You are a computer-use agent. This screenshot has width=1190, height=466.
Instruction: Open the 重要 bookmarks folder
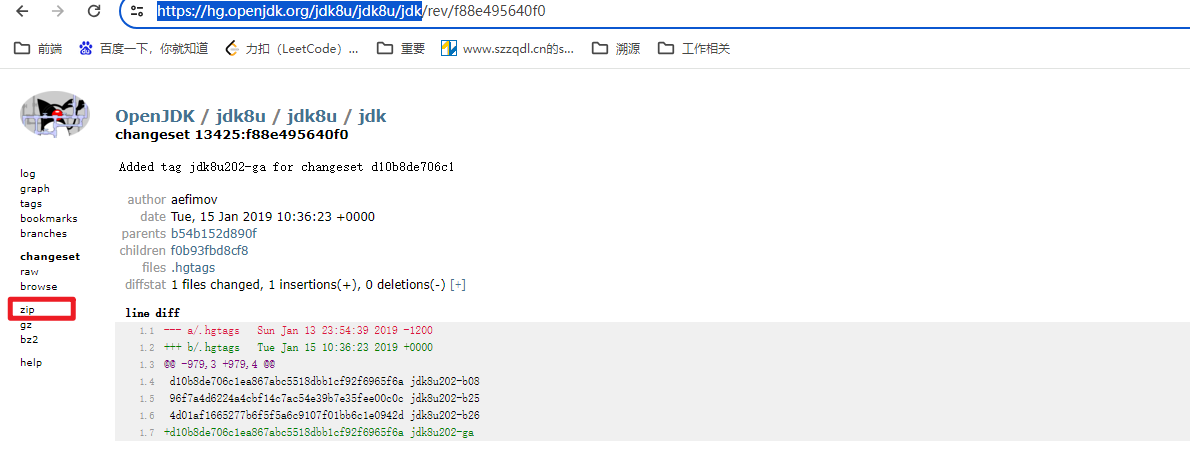(401, 49)
